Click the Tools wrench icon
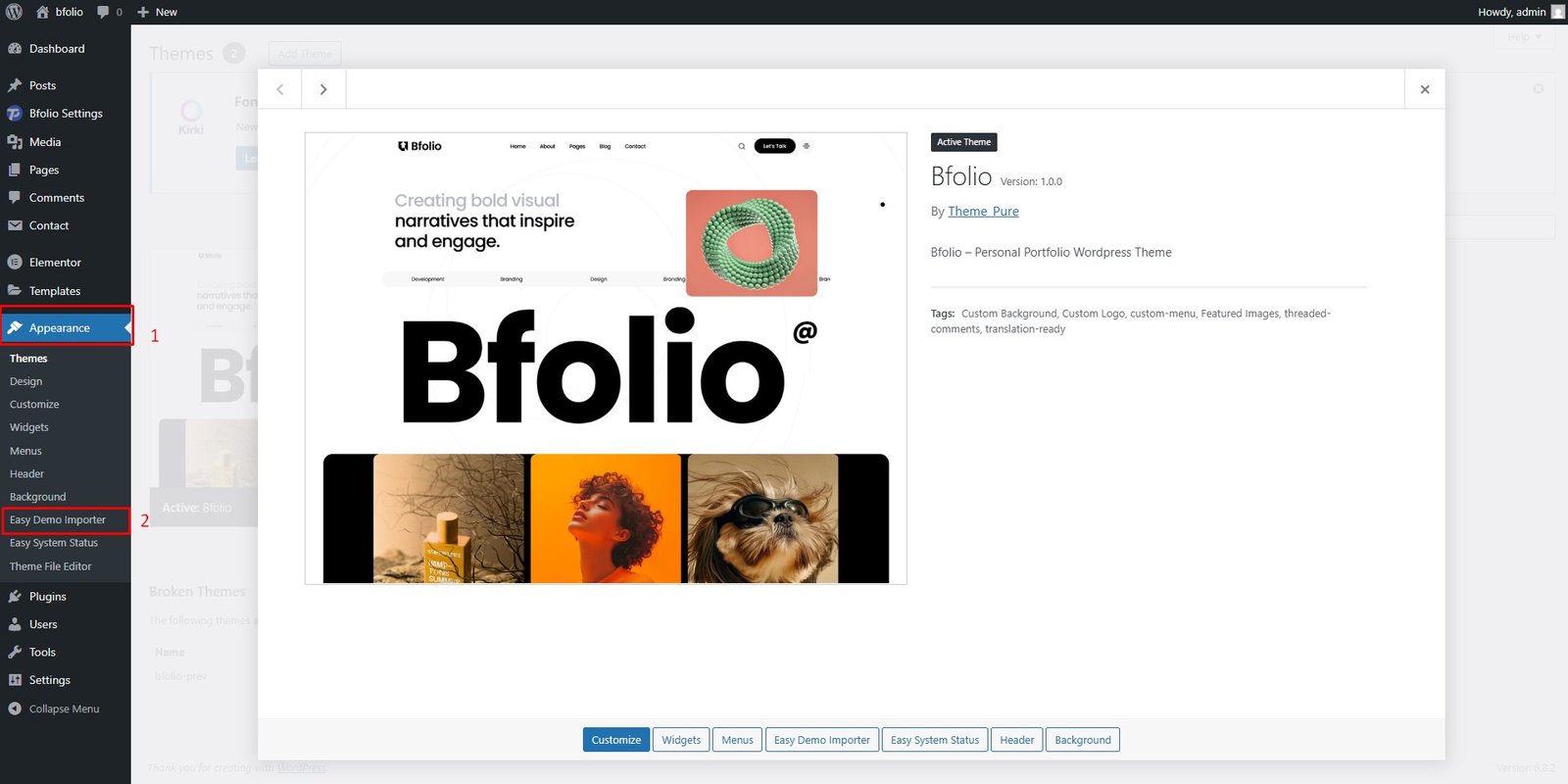 [15, 652]
